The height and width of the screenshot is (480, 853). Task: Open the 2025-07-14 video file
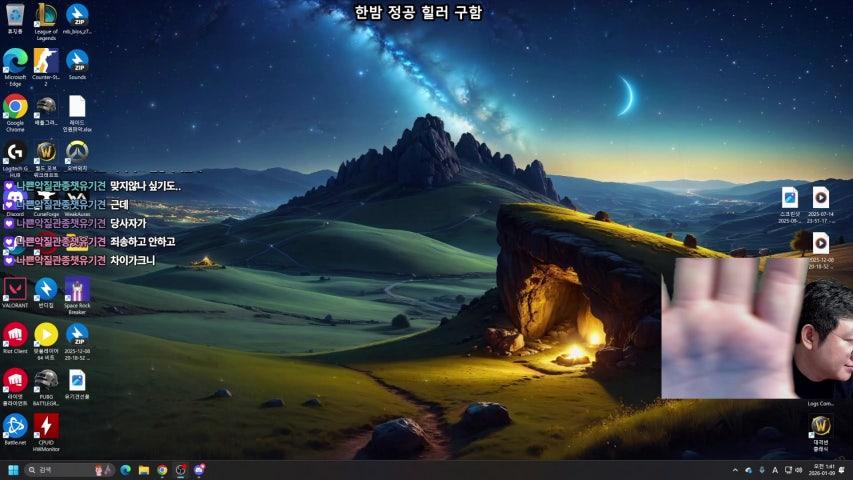coord(821,205)
